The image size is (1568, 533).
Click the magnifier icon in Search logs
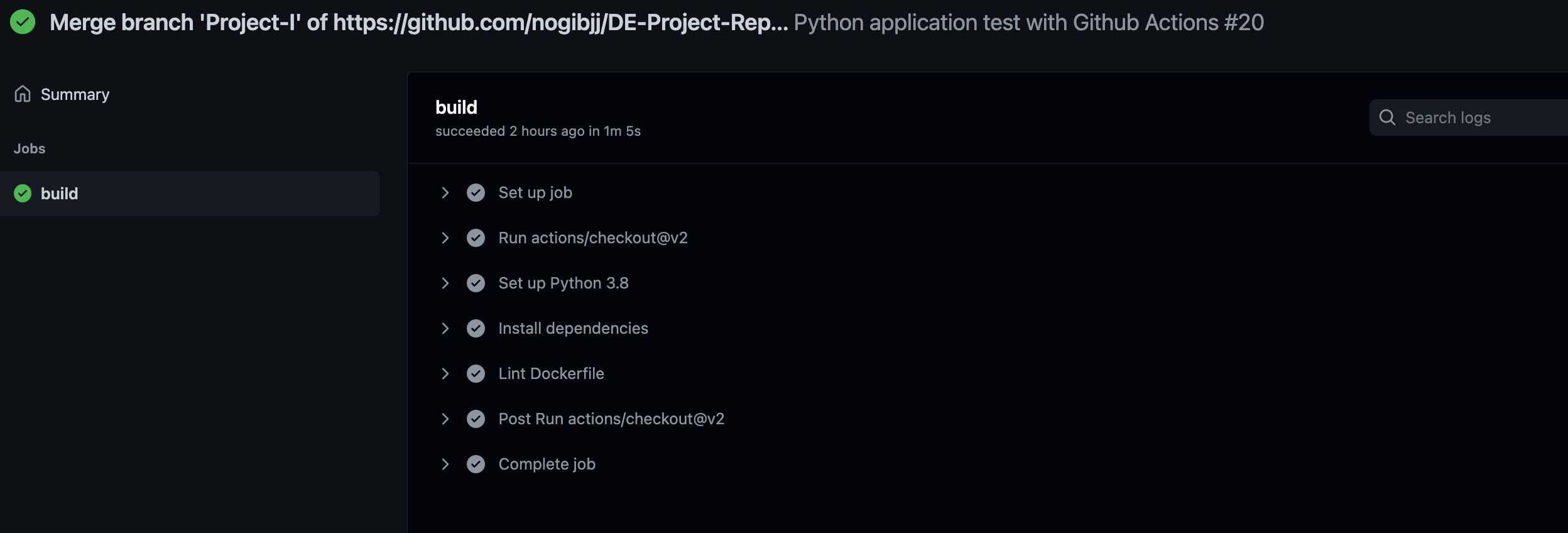click(1387, 118)
